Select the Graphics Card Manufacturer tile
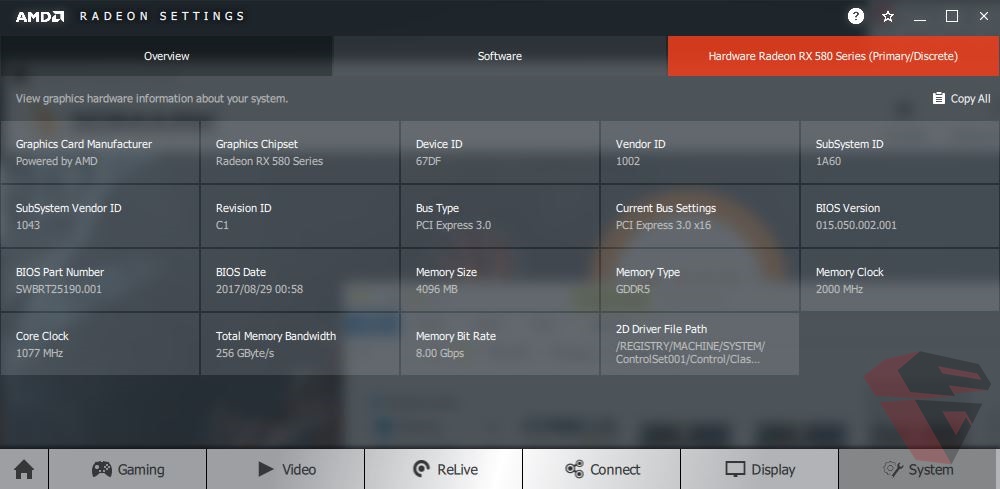 (99, 152)
